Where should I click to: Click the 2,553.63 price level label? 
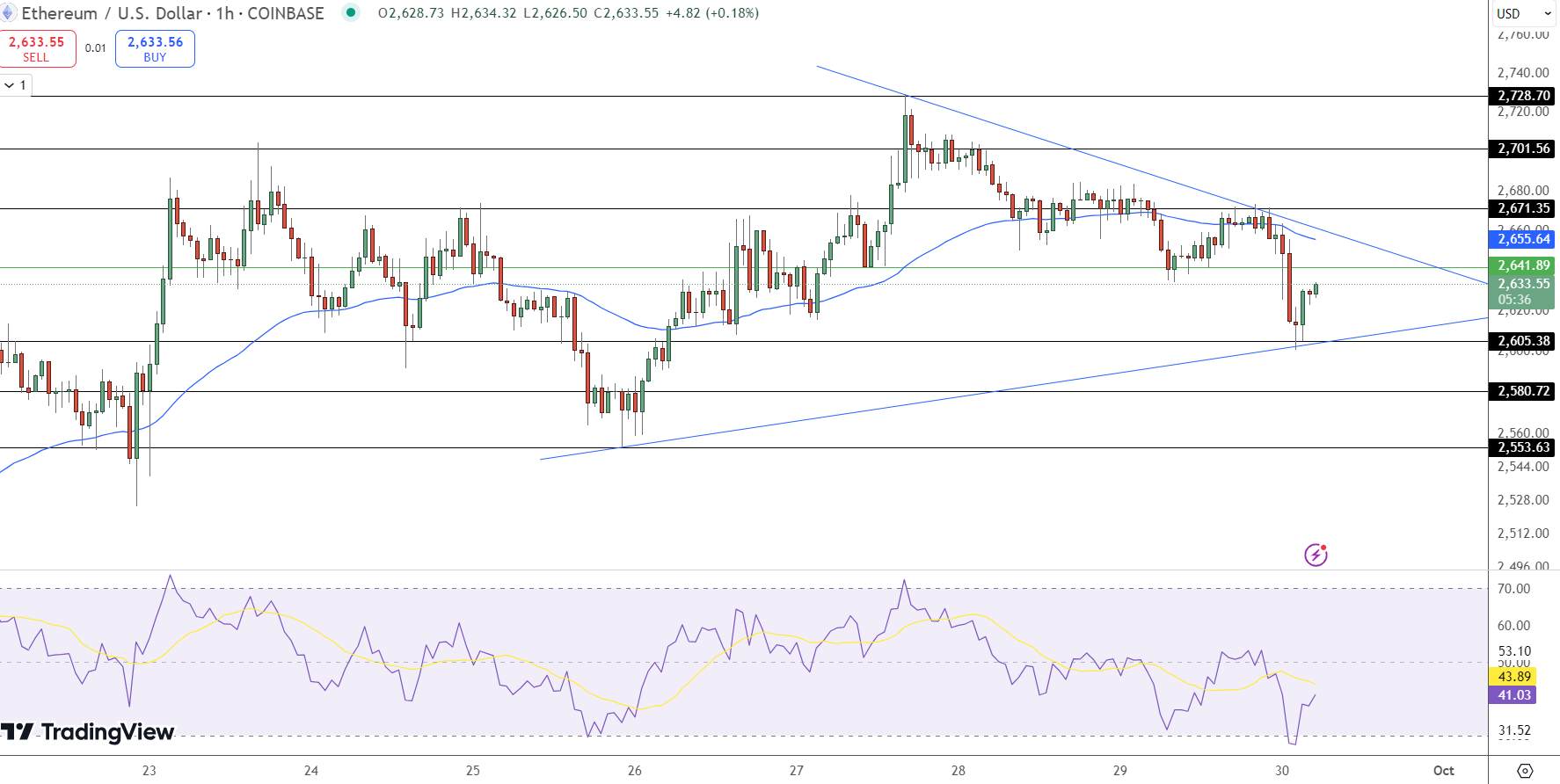click(x=1524, y=447)
